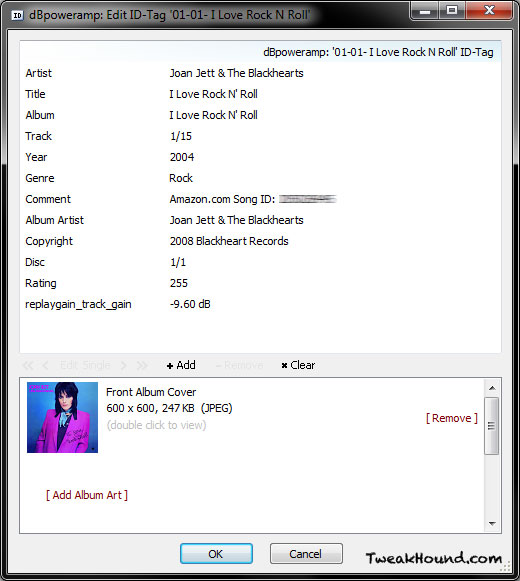Click the Album tag label
The height and width of the screenshot is (581, 520).
click(40, 115)
